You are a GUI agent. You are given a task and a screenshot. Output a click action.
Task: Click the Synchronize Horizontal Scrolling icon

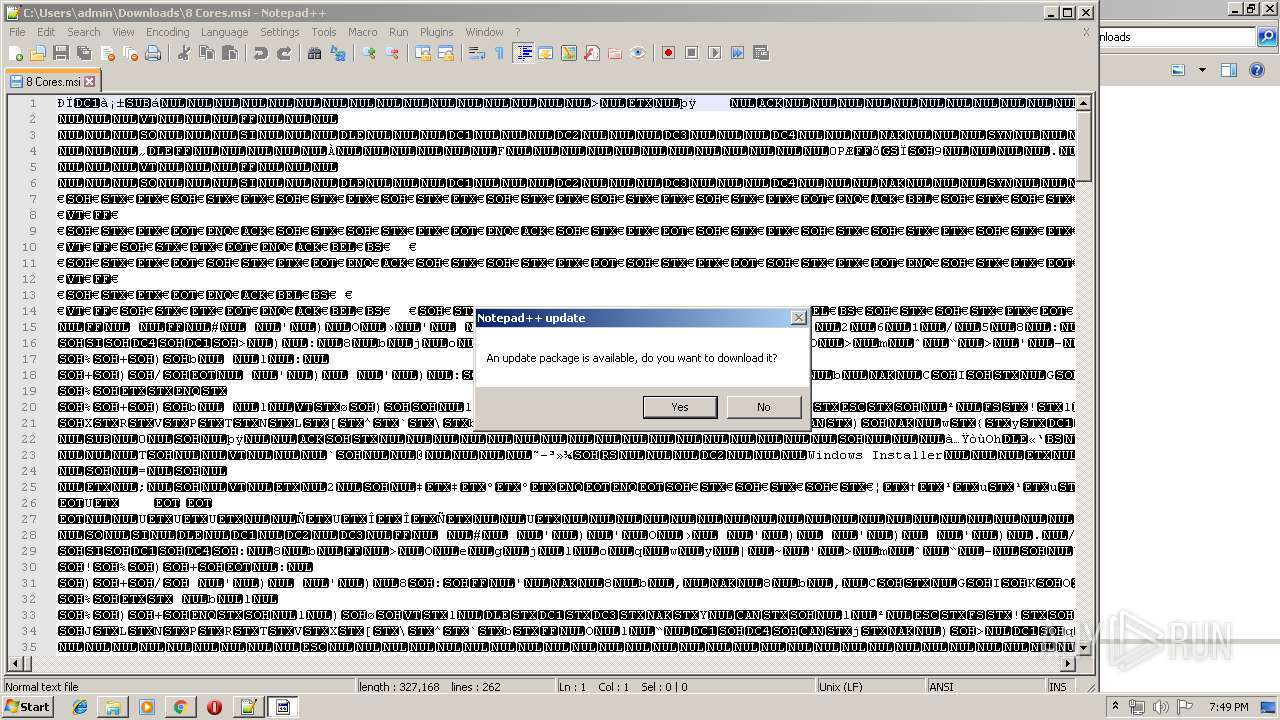[x=446, y=53]
